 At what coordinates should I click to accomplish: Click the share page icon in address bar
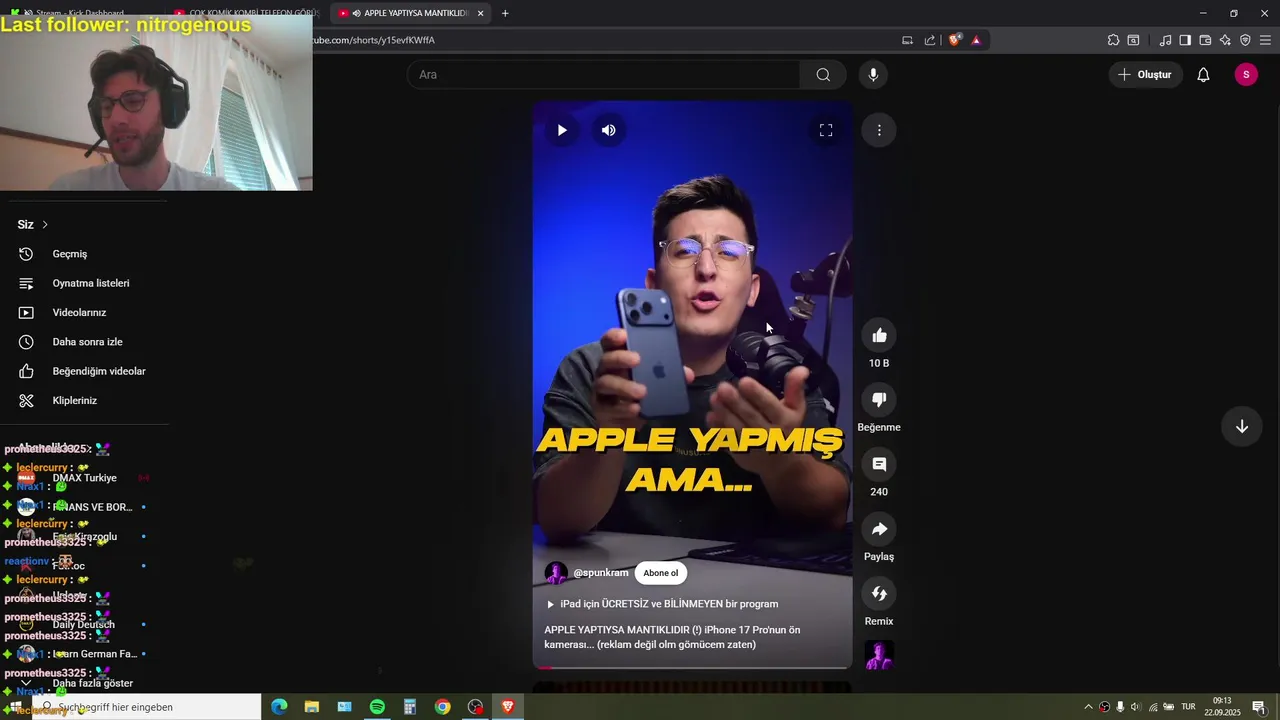[x=930, y=40]
